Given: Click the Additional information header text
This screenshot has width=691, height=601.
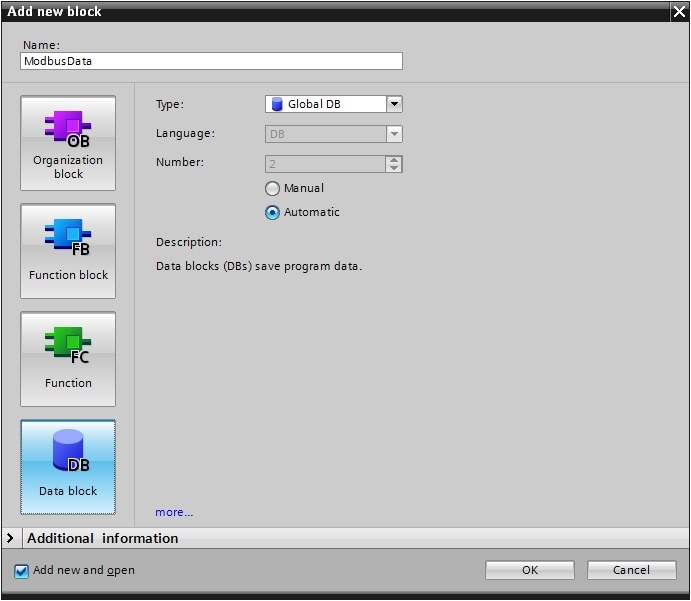Looking at the screenshot, I should click(103, 538).
